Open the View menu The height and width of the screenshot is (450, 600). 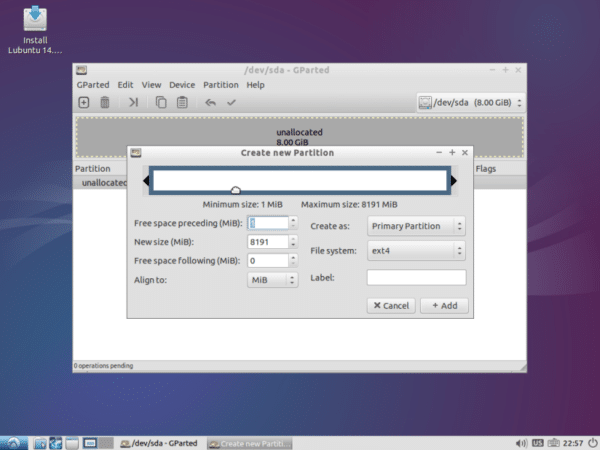(x=151, y=85)
